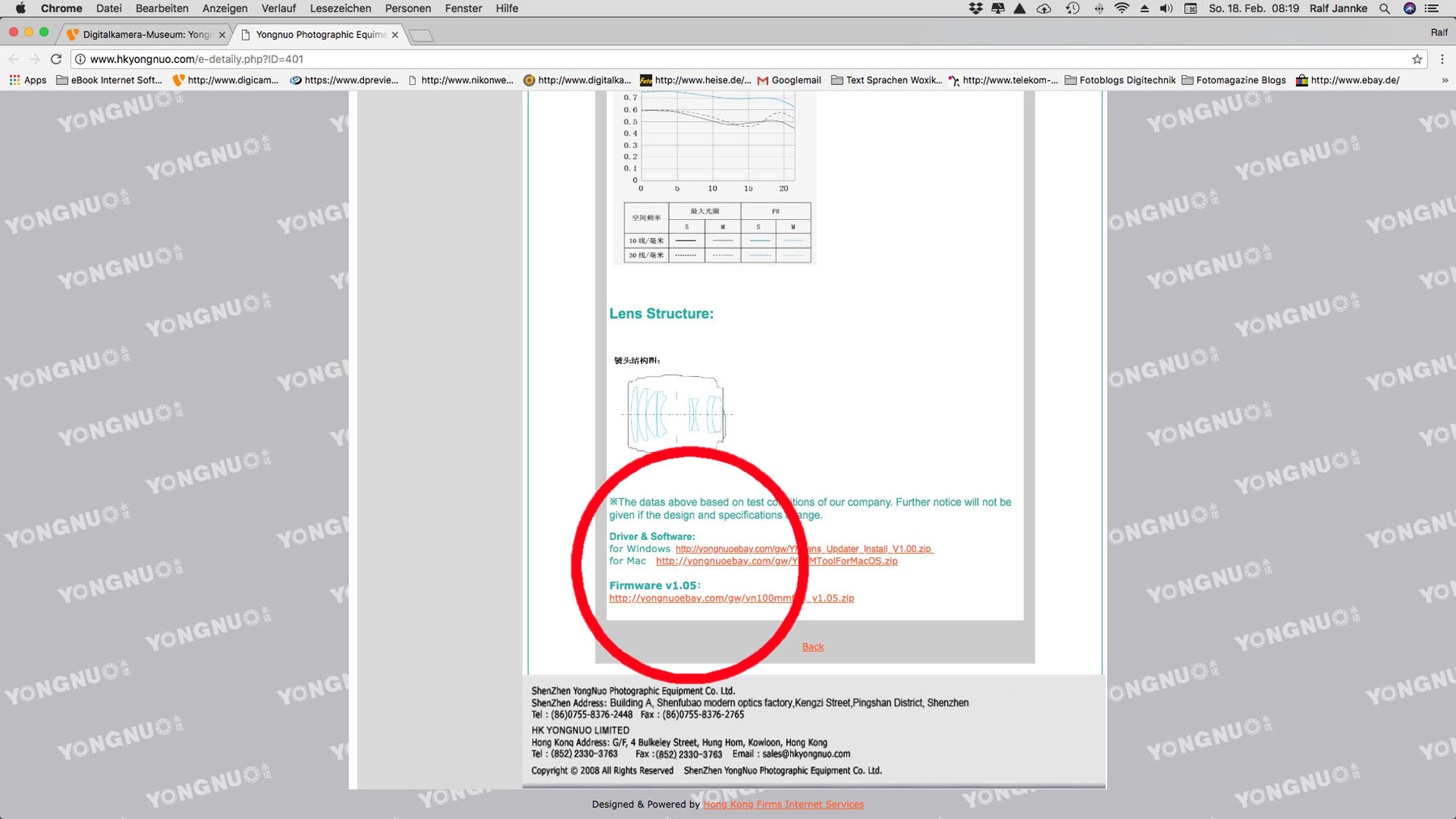1456x819 pixels.
Task: Click the Windows lens updater download link
Action: [804, 549]
